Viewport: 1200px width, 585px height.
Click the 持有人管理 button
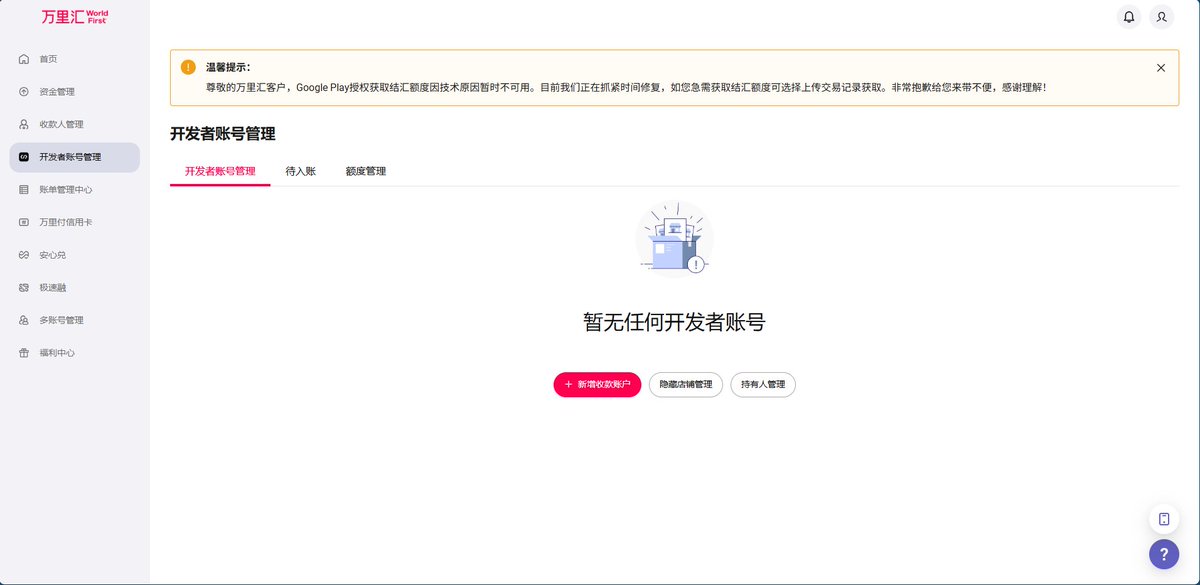763,384
